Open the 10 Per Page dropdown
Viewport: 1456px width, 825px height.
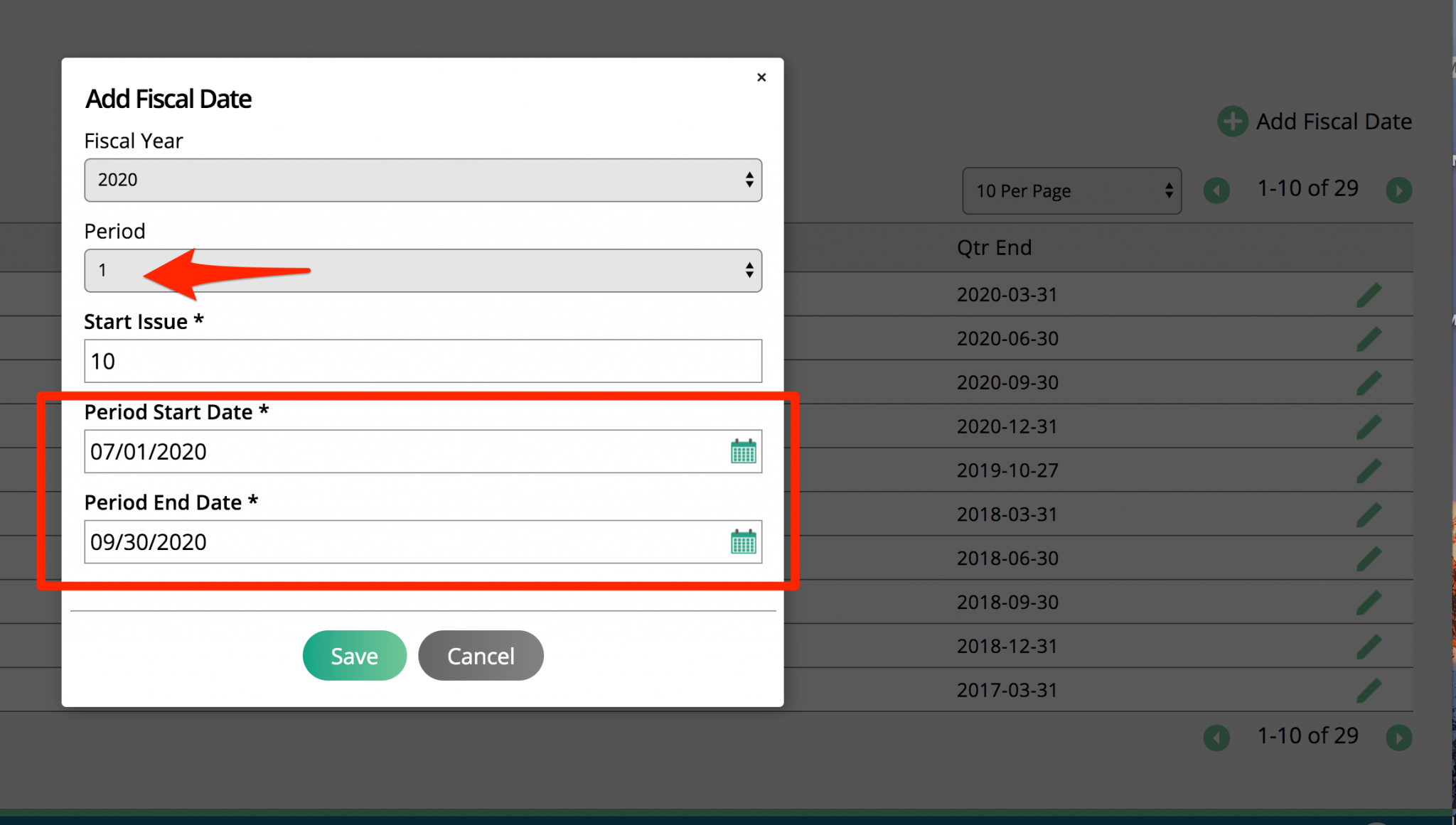tap(1071, 190)
